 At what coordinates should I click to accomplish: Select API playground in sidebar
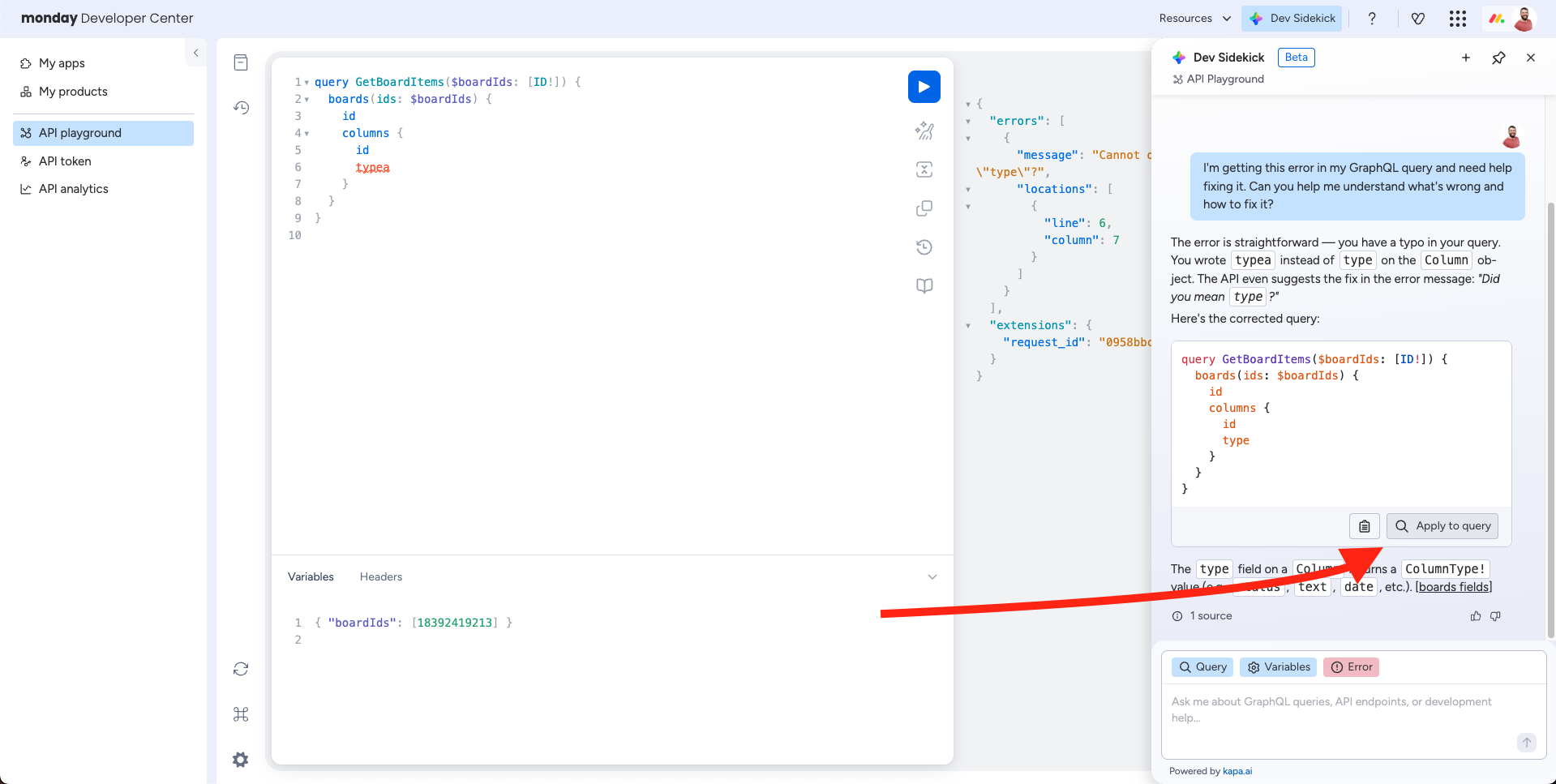coord(103,133)
